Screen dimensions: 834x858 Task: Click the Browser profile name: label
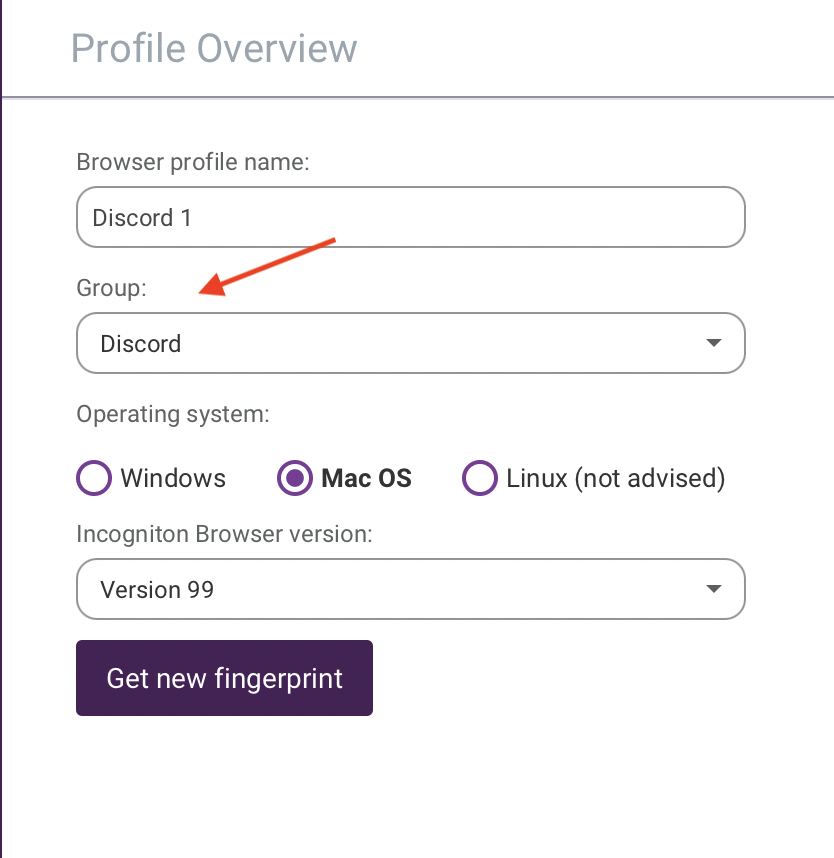193,163
